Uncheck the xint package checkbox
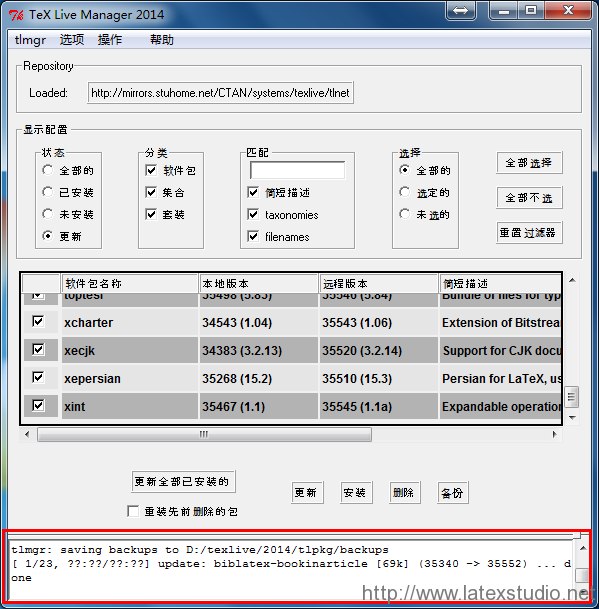Image resolution: width=599 pixels, height=609 pixels. coord(38,406)
